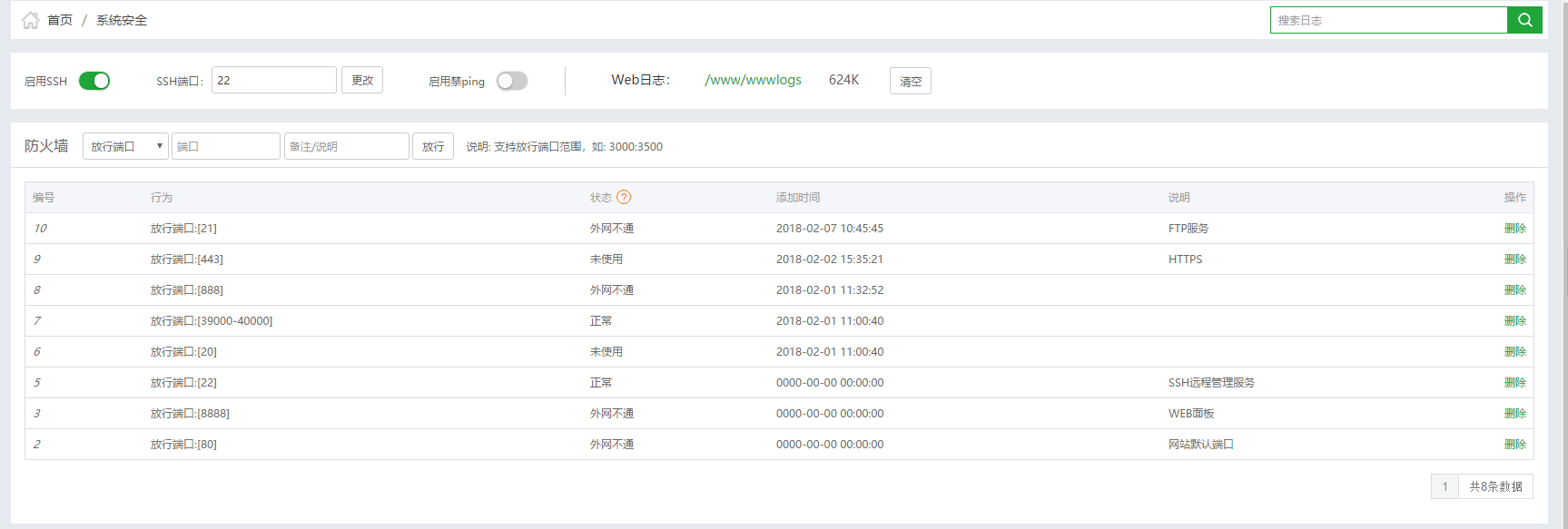Delete rule for port 80
1568x529 pixels.
1515,445
